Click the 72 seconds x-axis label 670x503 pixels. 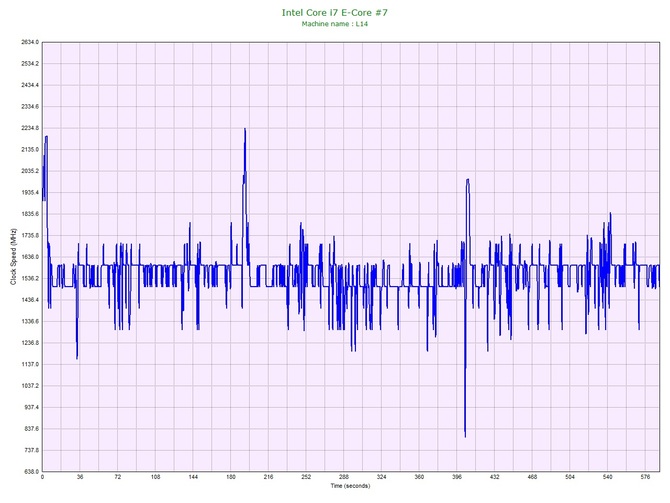coord(118,477)
